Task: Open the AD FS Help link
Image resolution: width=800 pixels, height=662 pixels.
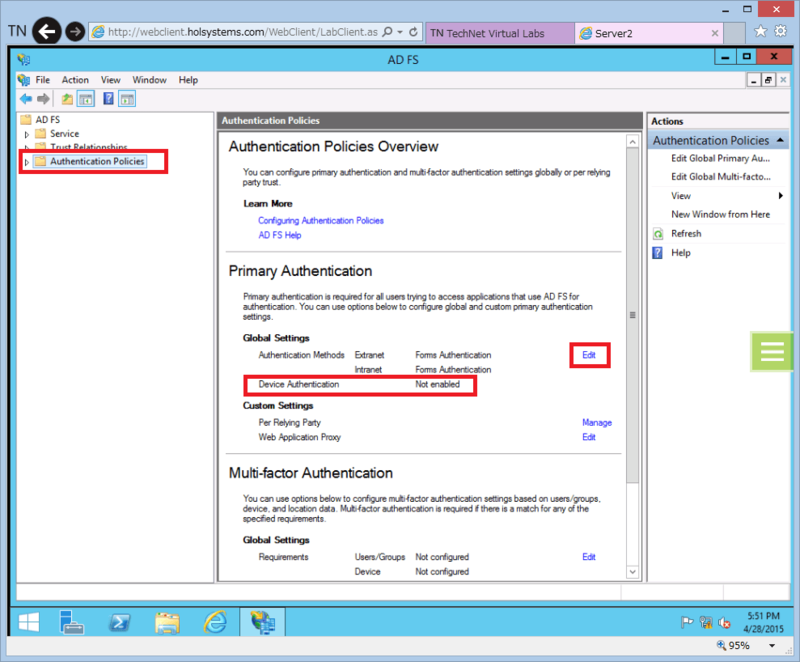Action: (280, 235)
